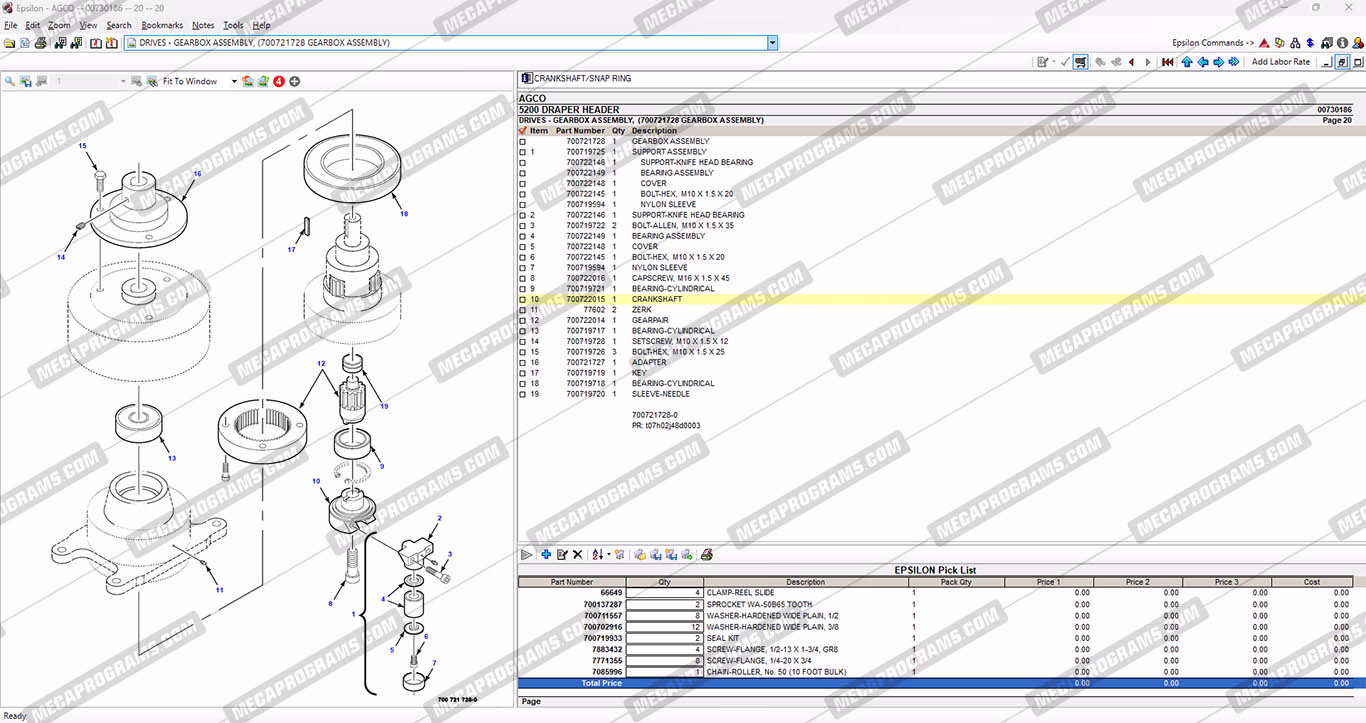Open the Fit To Window zoom dropdown
1366x723 pixels.
234,81
